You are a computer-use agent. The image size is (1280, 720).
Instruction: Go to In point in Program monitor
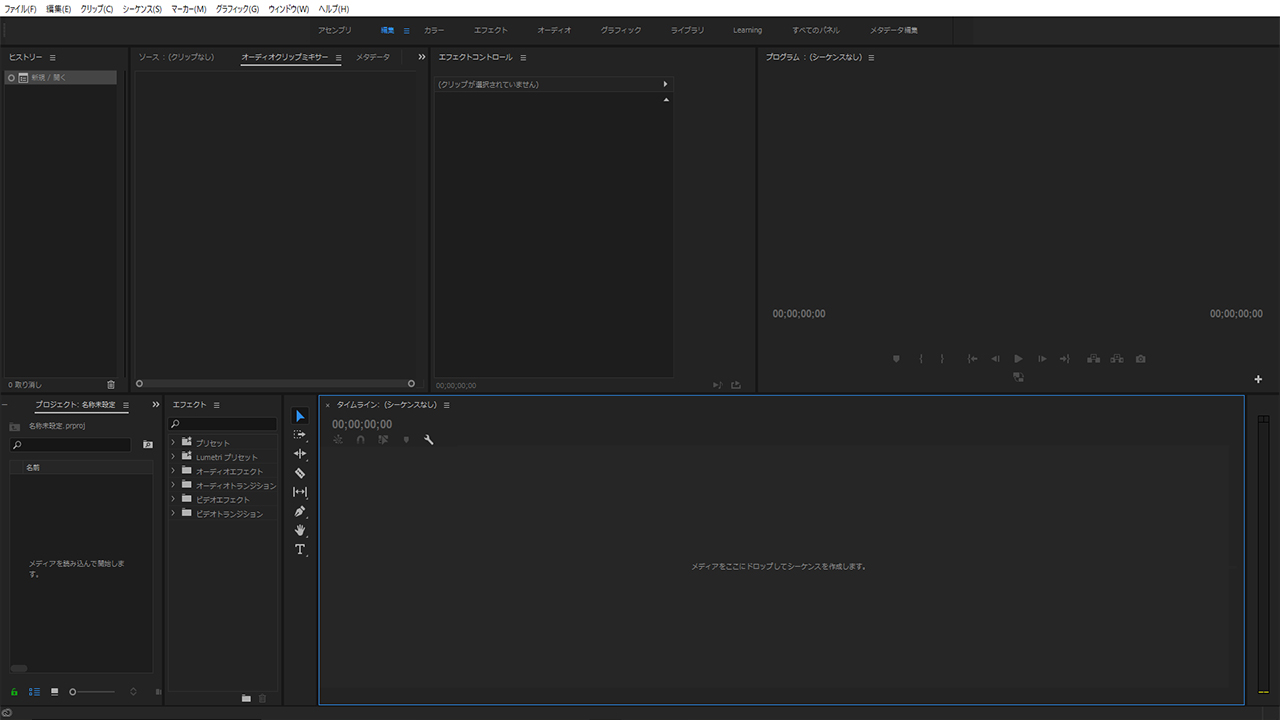972,359
